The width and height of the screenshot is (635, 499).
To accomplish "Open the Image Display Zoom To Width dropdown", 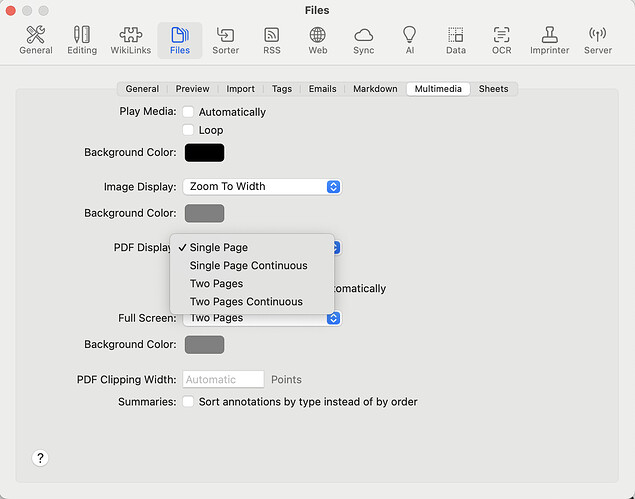I will pos(261,187).
